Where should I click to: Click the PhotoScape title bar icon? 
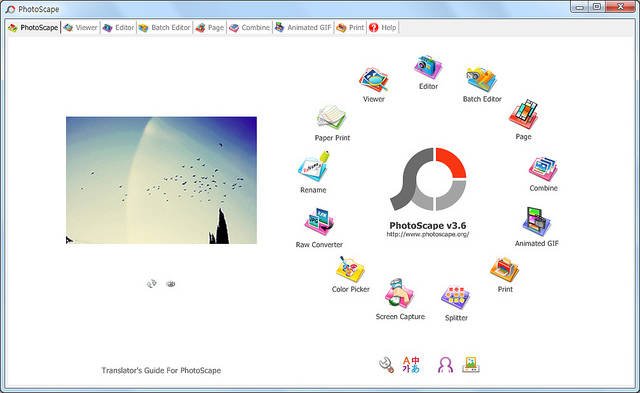(x=10, y=9)
